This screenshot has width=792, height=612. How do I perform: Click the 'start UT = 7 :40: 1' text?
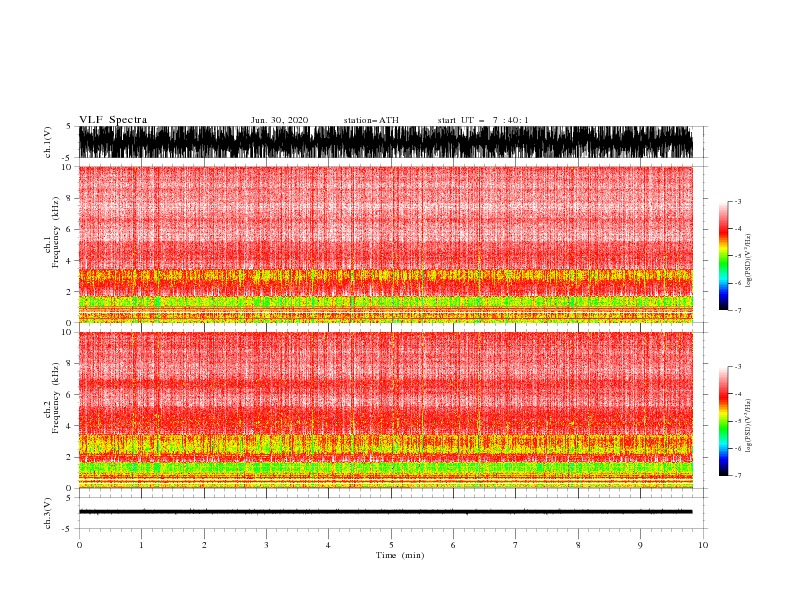[x=483, y=120]
